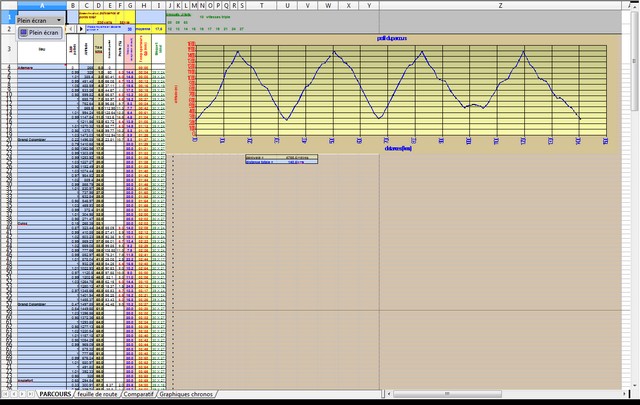Go to first sheet with tab navigation arrow
The width and height of the screenshot is (640, 405).
[x=3, y=395]
